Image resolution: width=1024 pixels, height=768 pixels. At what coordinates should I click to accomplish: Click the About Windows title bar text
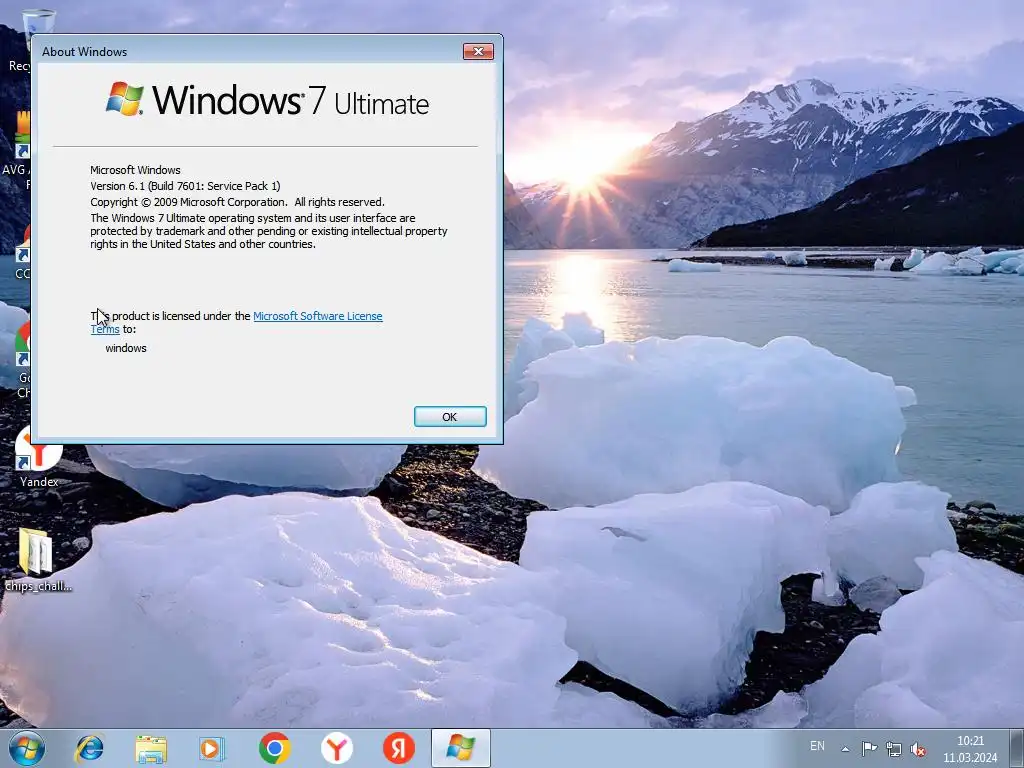[84, 52]
